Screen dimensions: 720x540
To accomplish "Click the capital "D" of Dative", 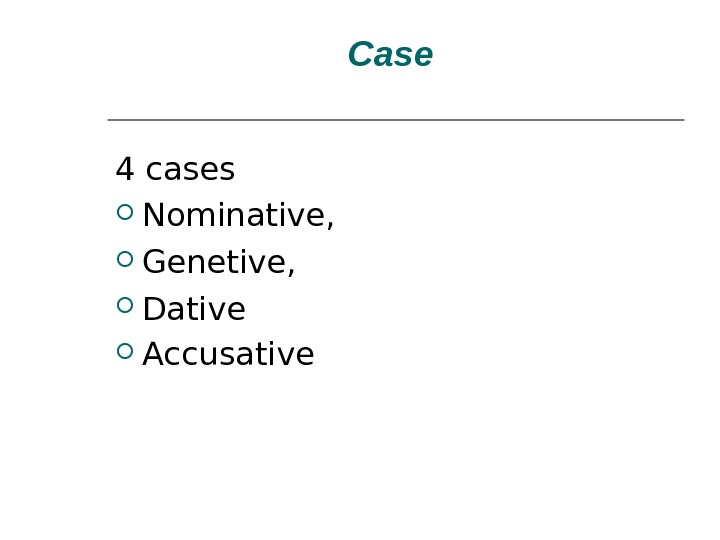I will click(x=154, y=309).
